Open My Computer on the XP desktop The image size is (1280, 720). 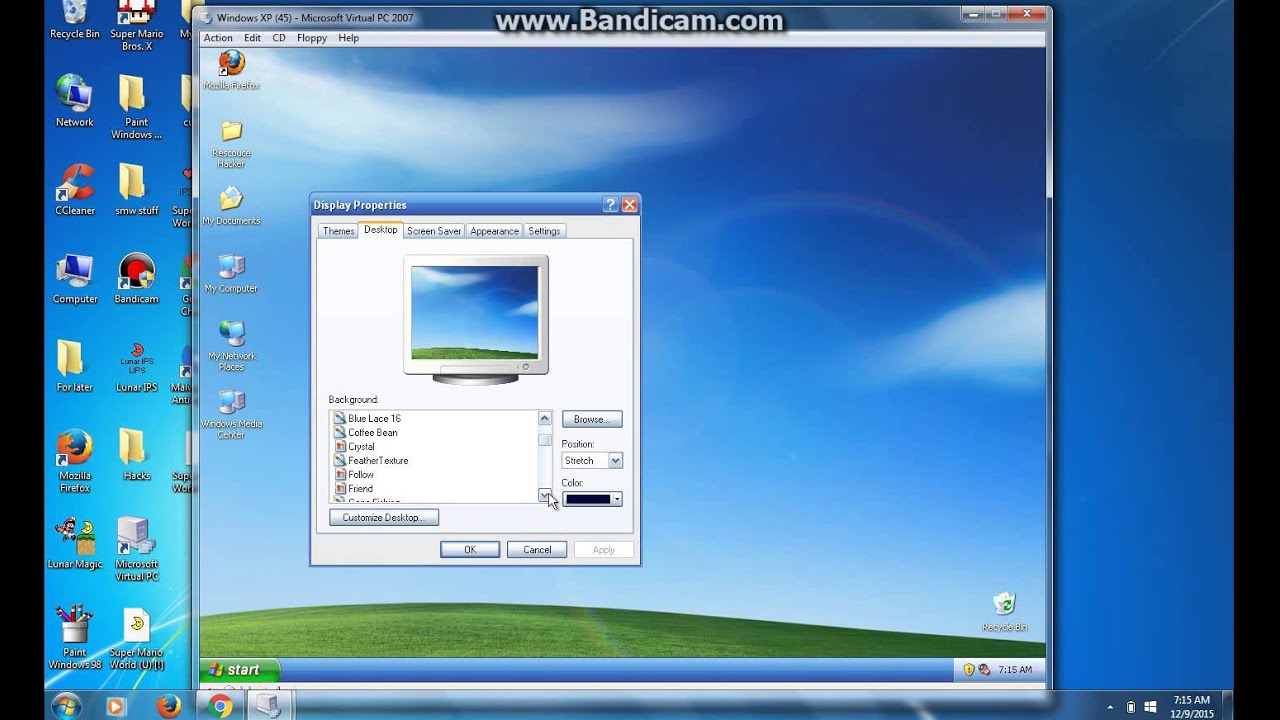[231, 273]
